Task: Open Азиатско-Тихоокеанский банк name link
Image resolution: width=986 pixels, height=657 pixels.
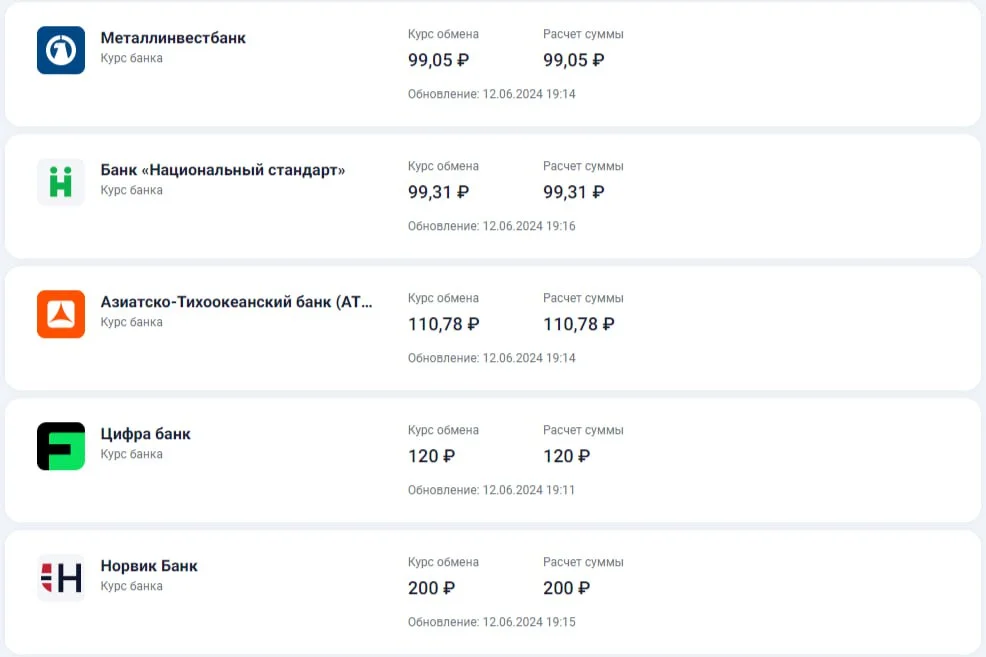Action: tap(236, 302)
